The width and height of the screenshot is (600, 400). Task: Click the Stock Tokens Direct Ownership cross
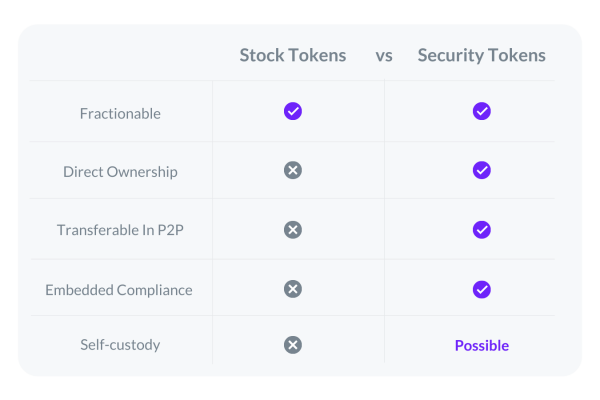click(x=293, y=170)
